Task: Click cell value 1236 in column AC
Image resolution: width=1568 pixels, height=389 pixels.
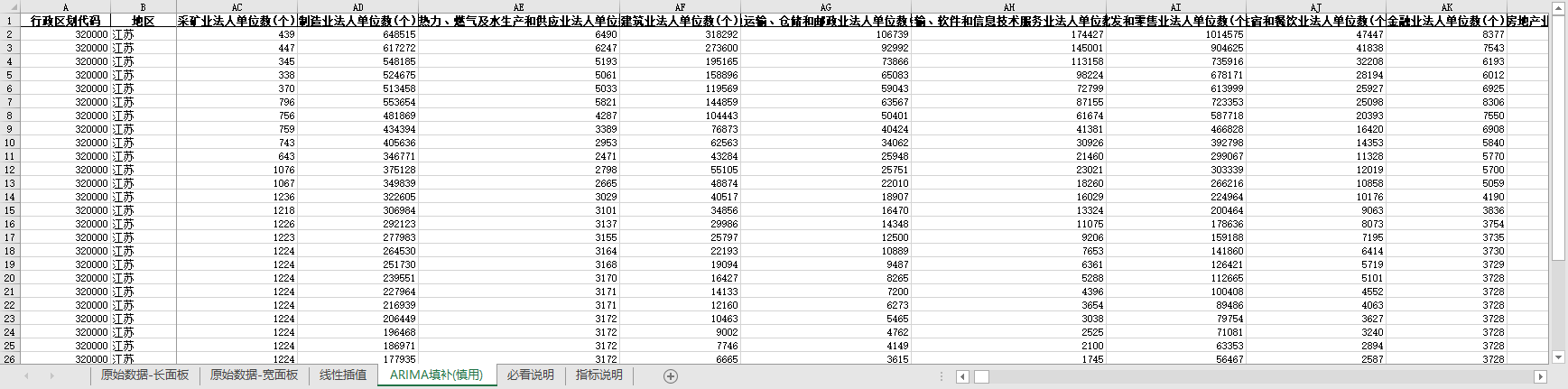Action: coord(237,197)
